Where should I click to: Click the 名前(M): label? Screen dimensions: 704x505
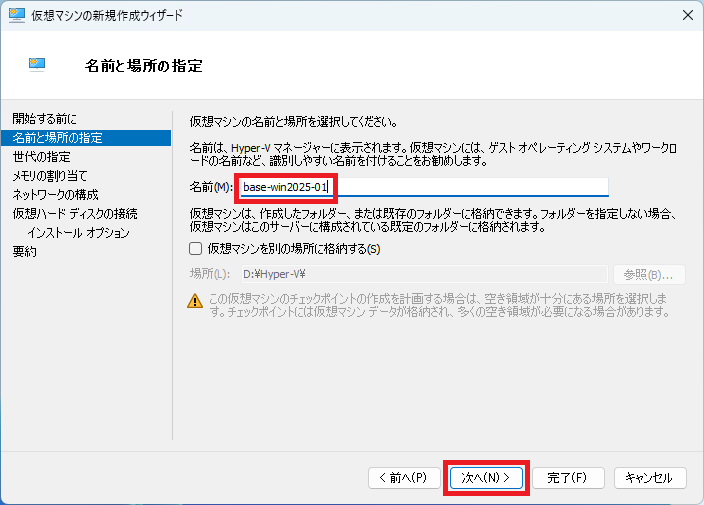coord(211,187)
